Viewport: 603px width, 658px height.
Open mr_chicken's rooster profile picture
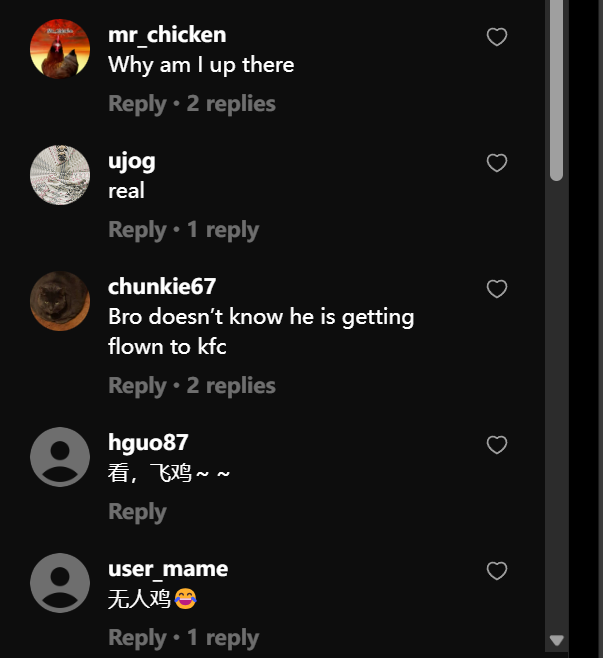click(x=60, y=49)
